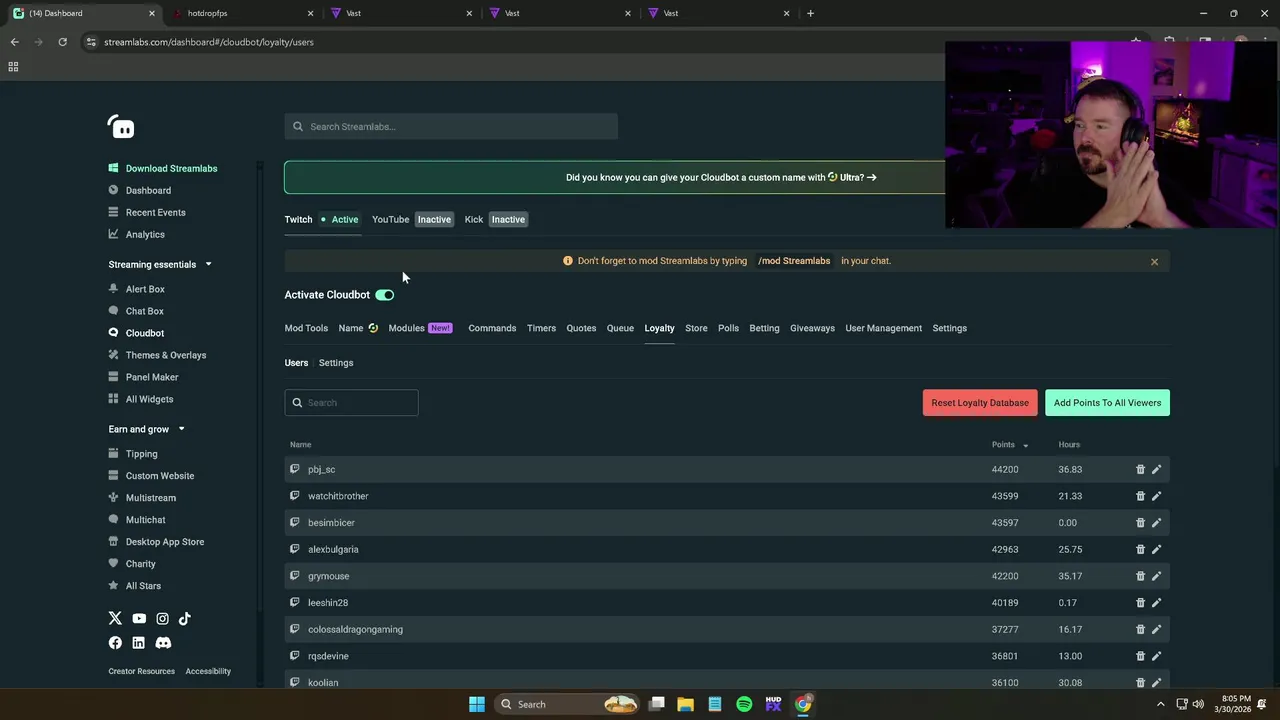Screen dimensions: 1280x720
Task: Open File Explorer from the taskbar
Action: tap(685, 704)
